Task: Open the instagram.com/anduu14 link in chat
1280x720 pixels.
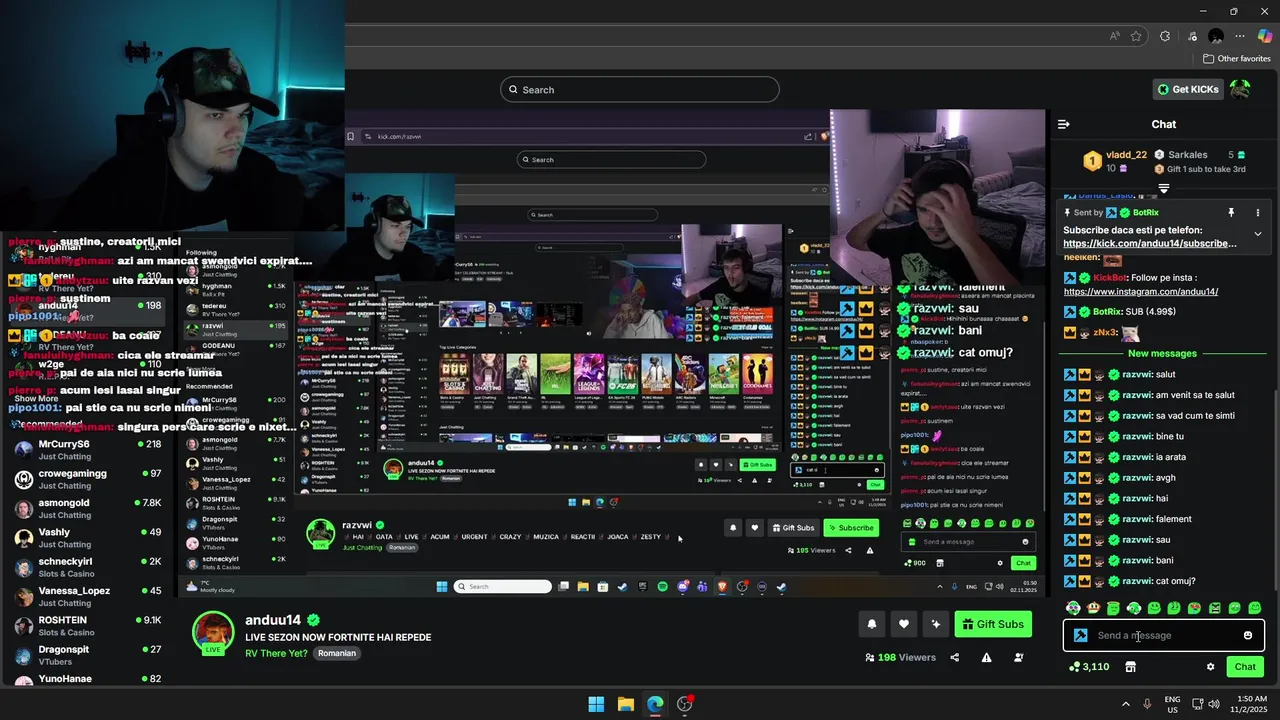Action: click(x=1140, y=292)
